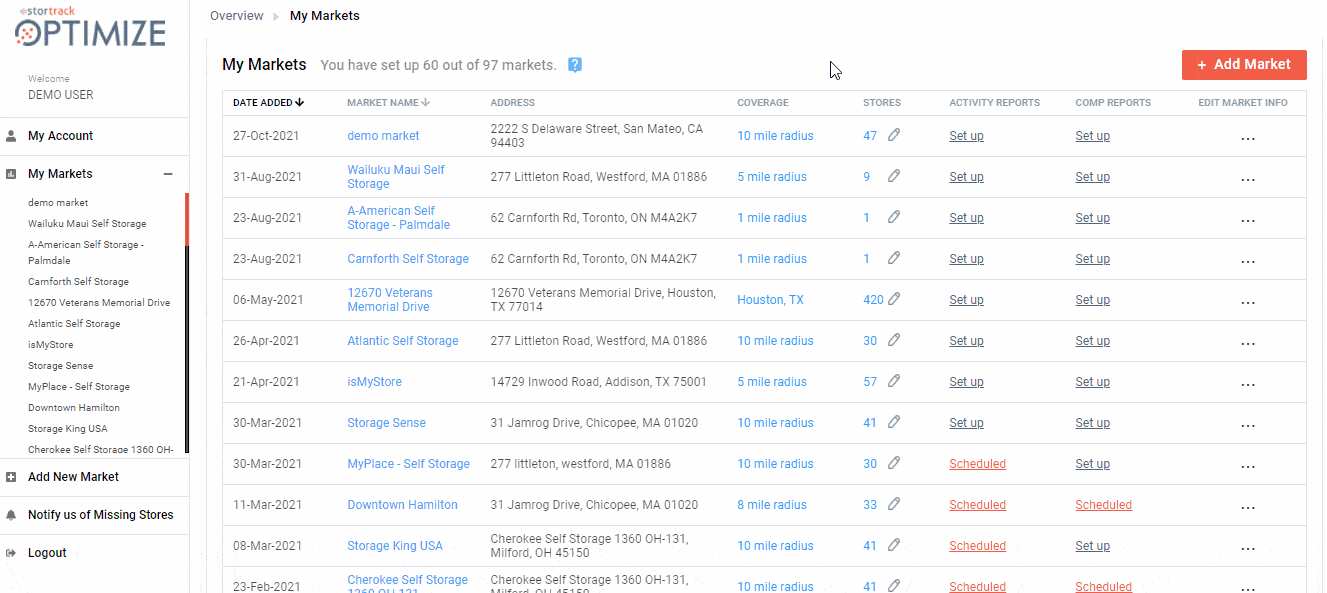Click the Add Market button
1327x593 pixels.
pyautogui.click(x=1244, y=65)
